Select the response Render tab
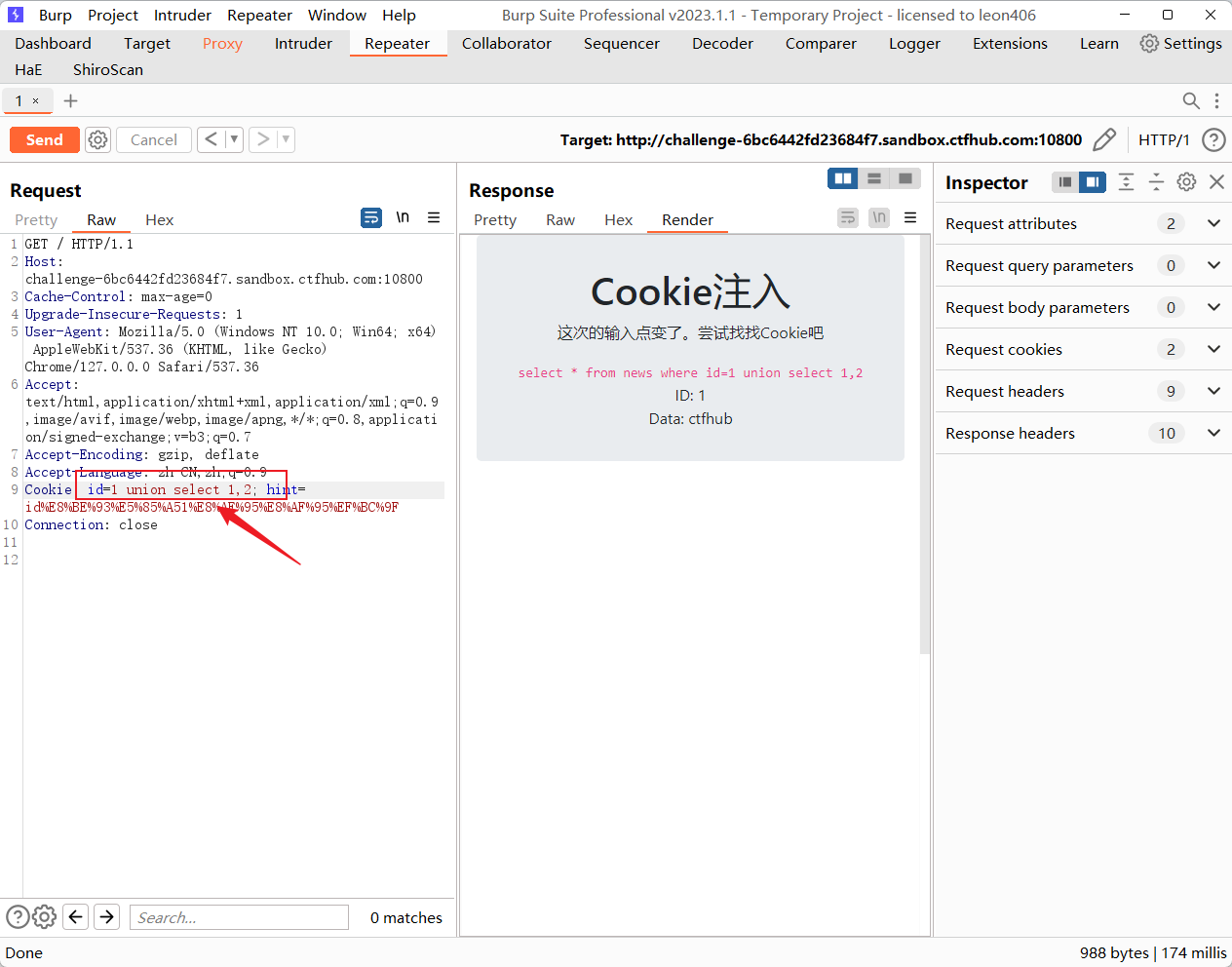This screenshot has height=967, width=1232. [687, 219]
